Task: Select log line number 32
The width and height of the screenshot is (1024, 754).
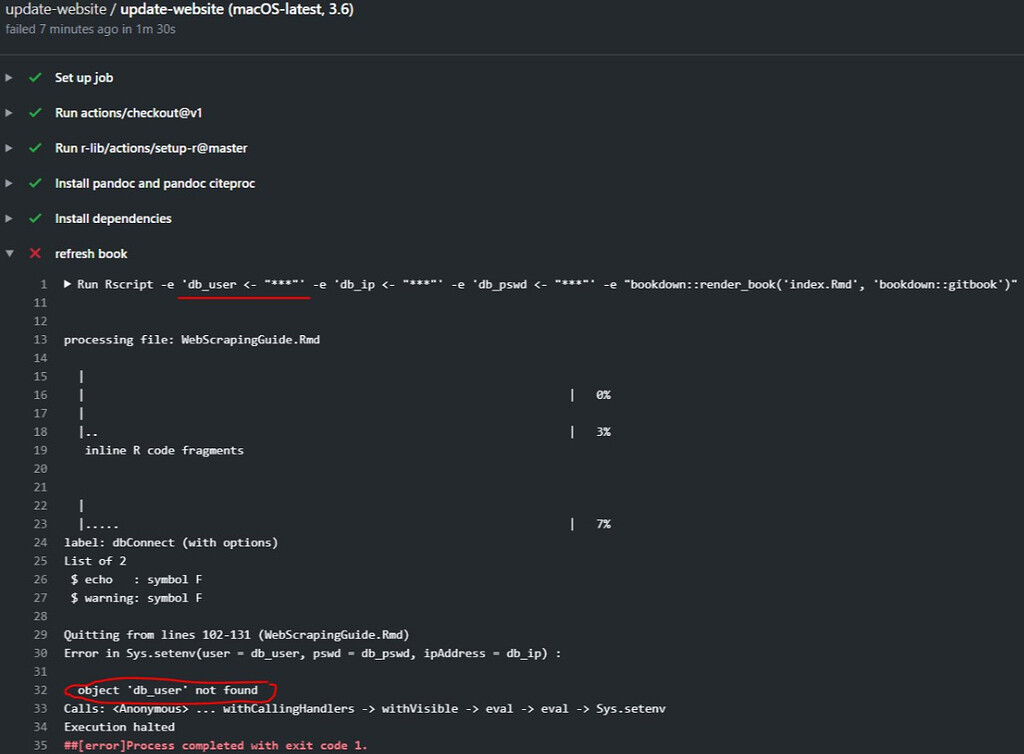Action: pos(40,690)
